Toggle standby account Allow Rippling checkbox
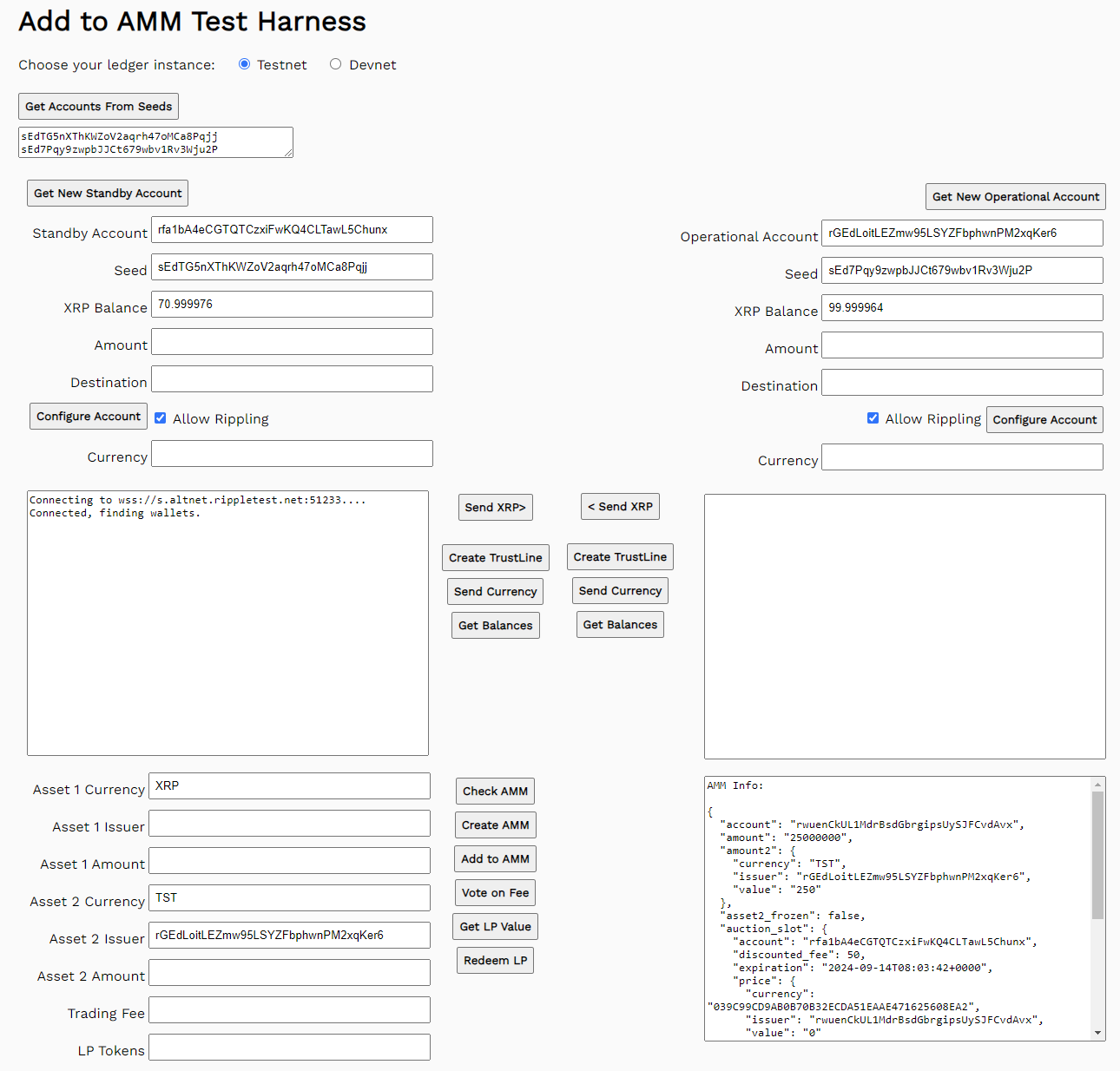Viewport: 1120px width, 1071px height. coord(161,418)
